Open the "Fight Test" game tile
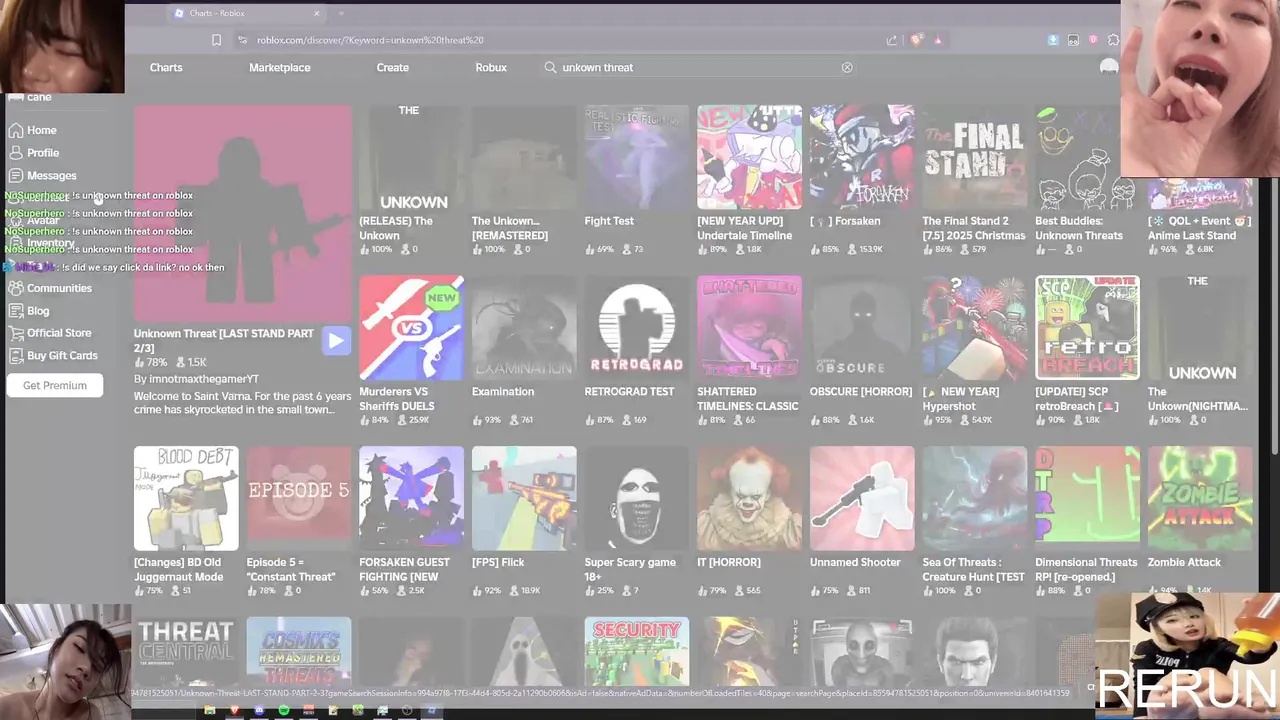 636,180
